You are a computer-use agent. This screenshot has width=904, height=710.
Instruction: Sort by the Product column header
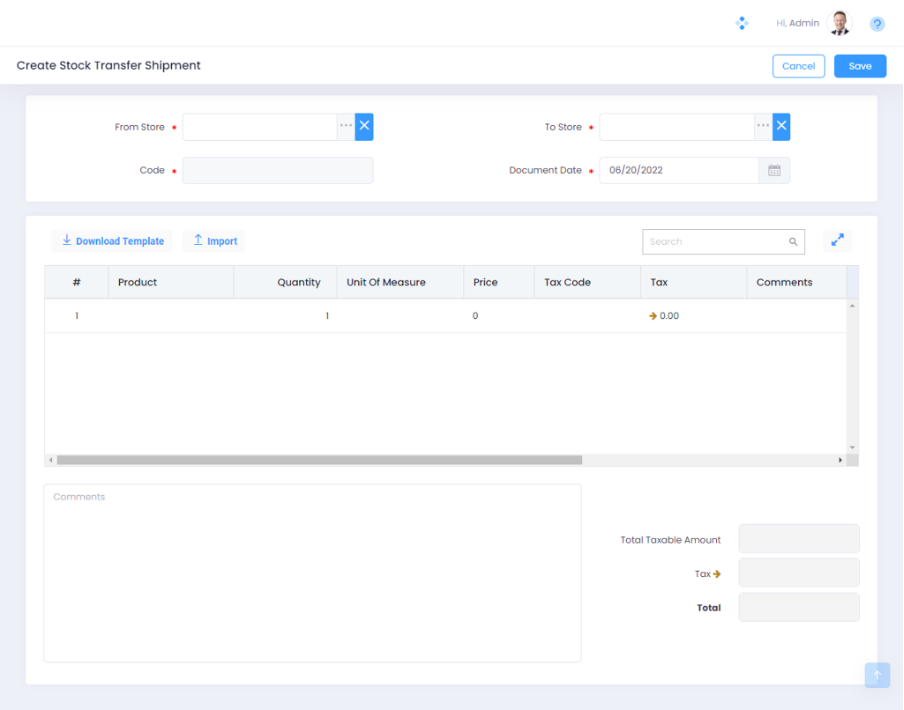click(x=138, y=282)
